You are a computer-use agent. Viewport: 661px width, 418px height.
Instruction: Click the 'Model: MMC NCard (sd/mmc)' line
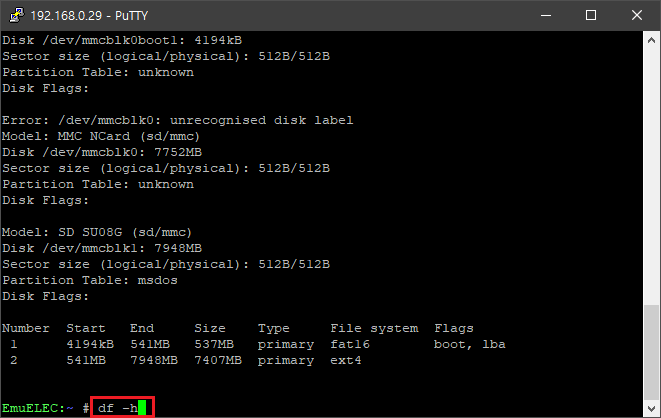(101, 137)
